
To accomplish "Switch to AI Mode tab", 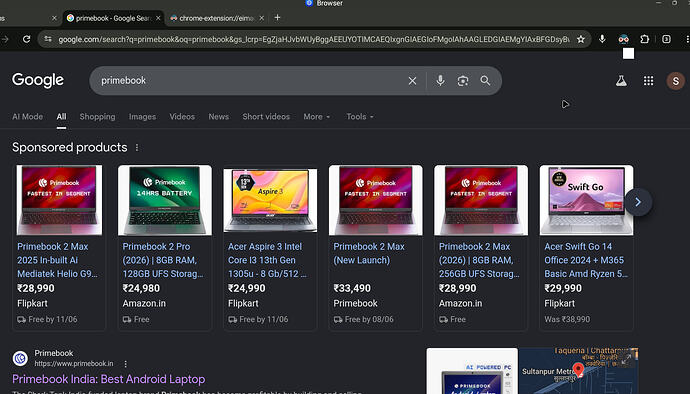I will 28,117.
